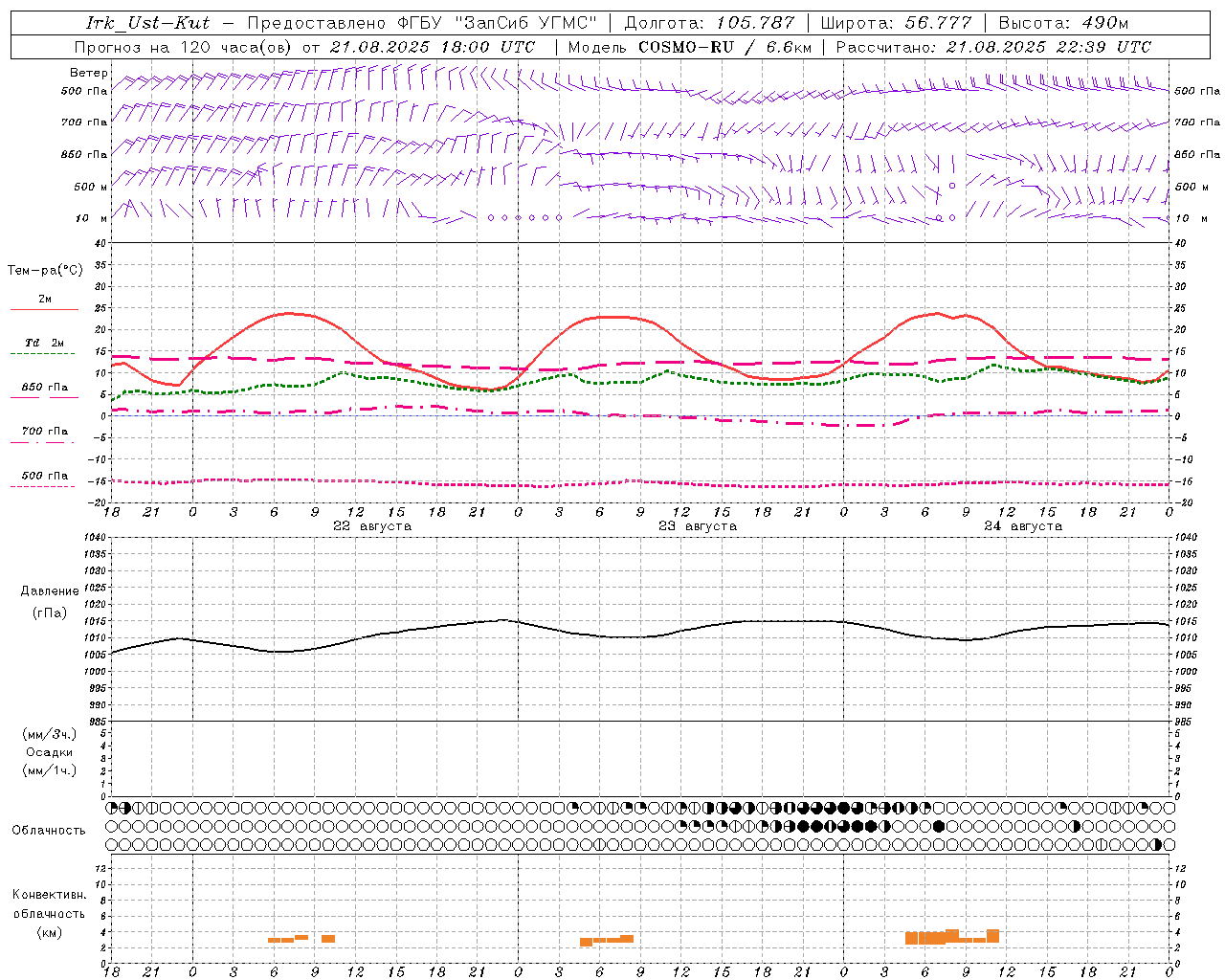Click the 23 августа date label
This screenshot has height=980, width=1225.
698,526
